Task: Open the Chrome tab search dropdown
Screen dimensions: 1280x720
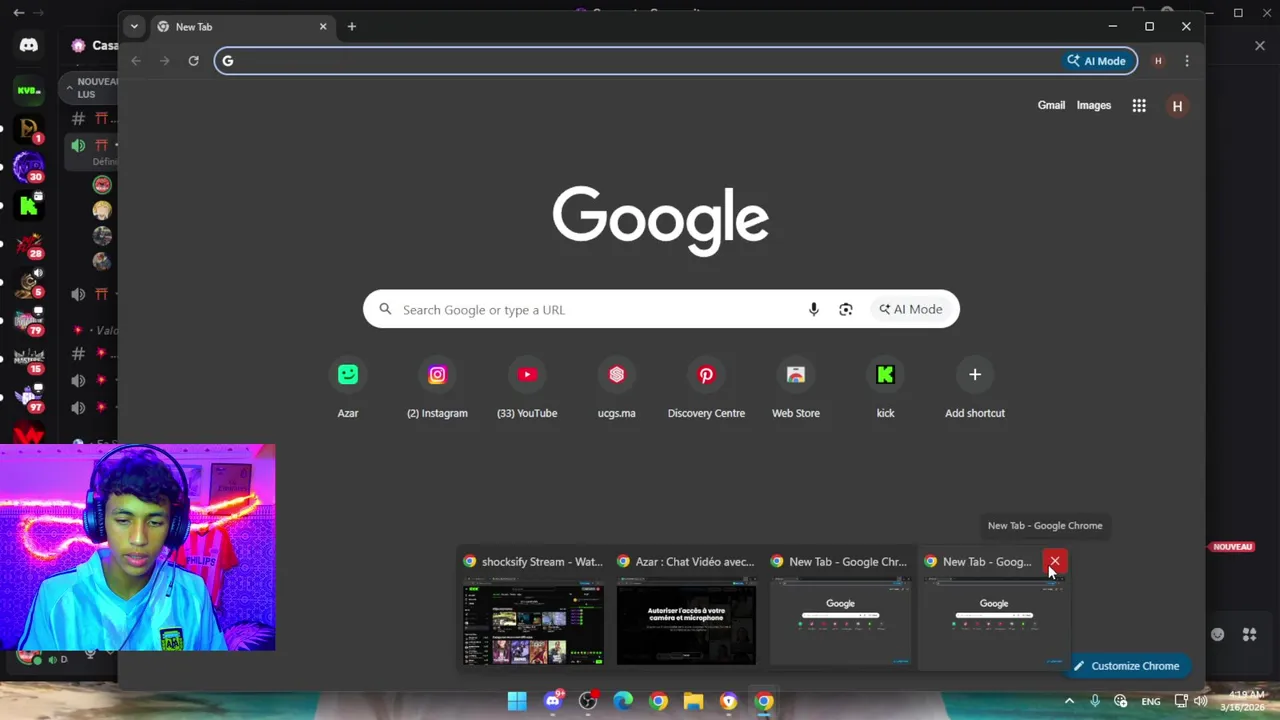Action: 134,27
